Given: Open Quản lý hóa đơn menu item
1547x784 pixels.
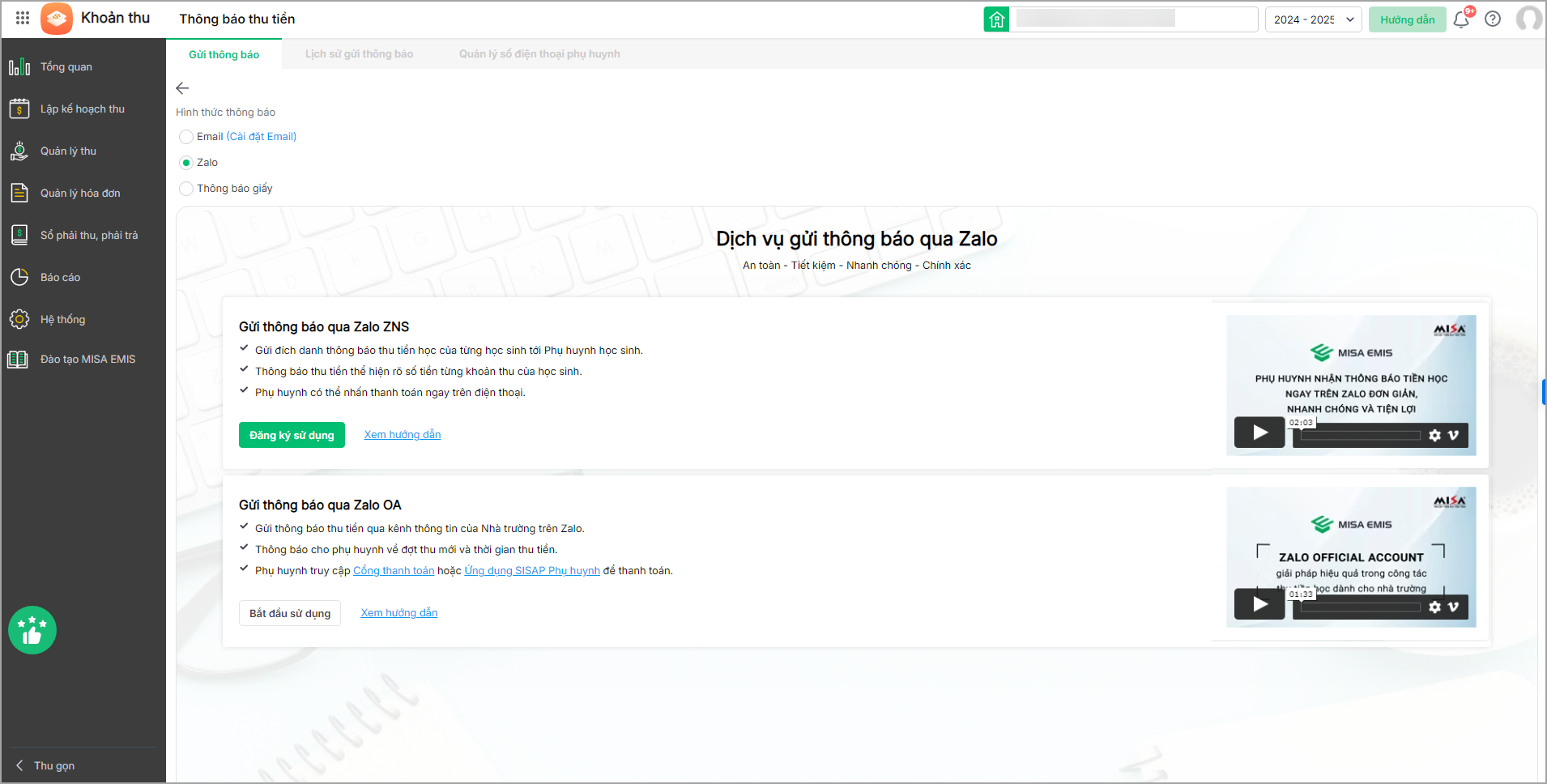Looking at the screenshot, I should pyautogui.click(x=80, y=193).
